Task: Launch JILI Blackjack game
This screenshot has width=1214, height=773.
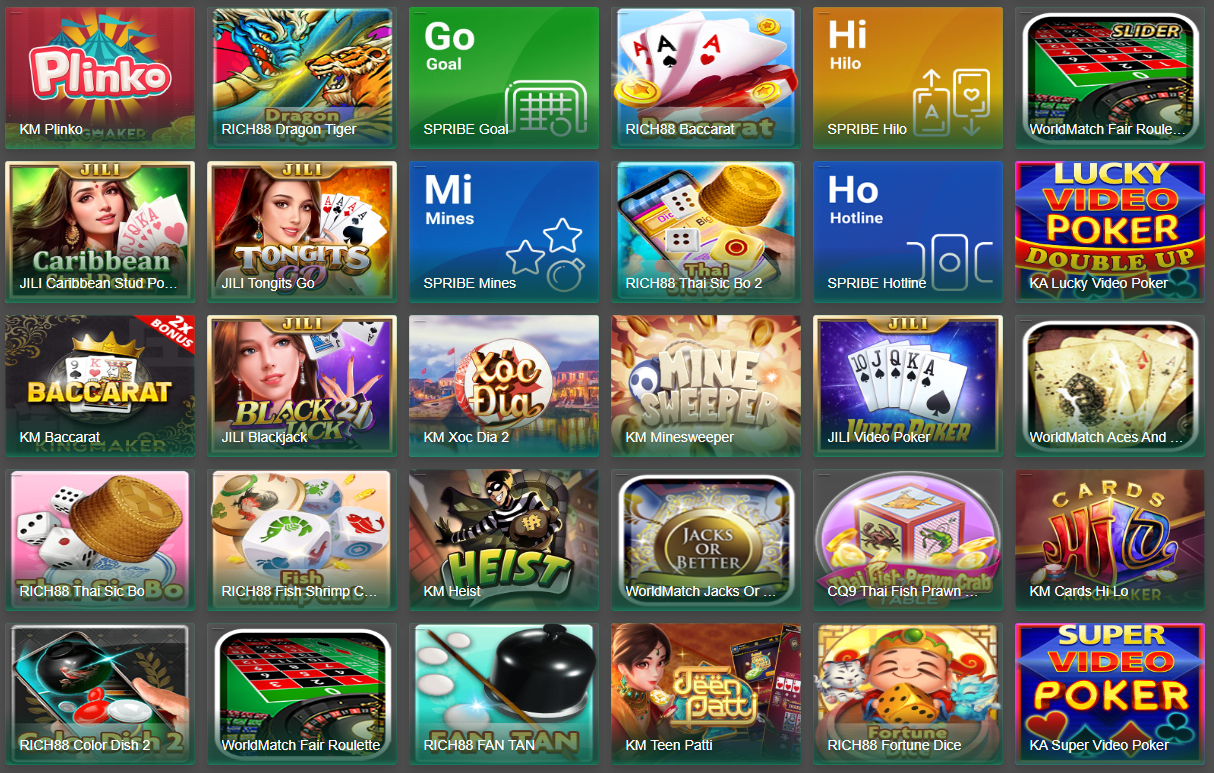Action: point(301,386)
